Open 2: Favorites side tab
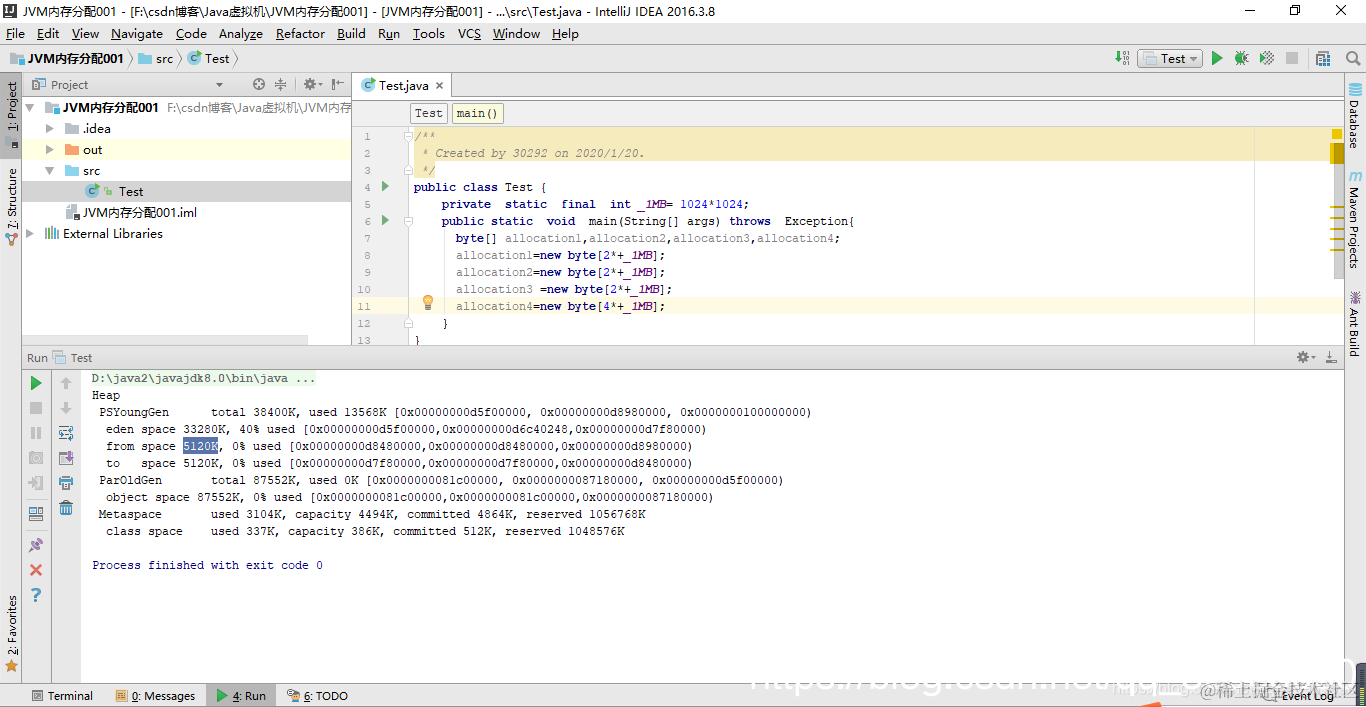This screenshot has width=1366, height=707. click(11, 633)
